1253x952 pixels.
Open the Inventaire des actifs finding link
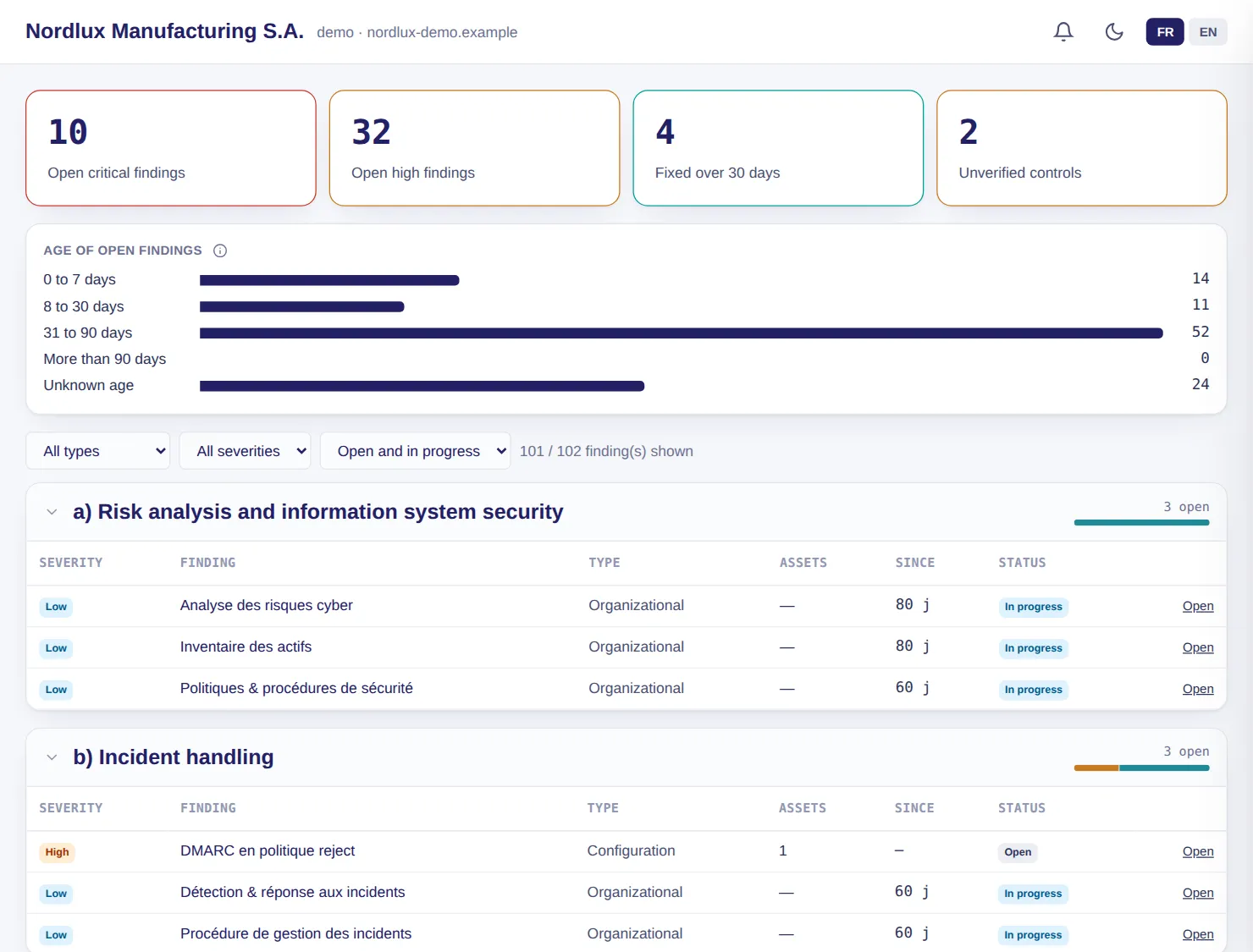tap(1198, 647)
